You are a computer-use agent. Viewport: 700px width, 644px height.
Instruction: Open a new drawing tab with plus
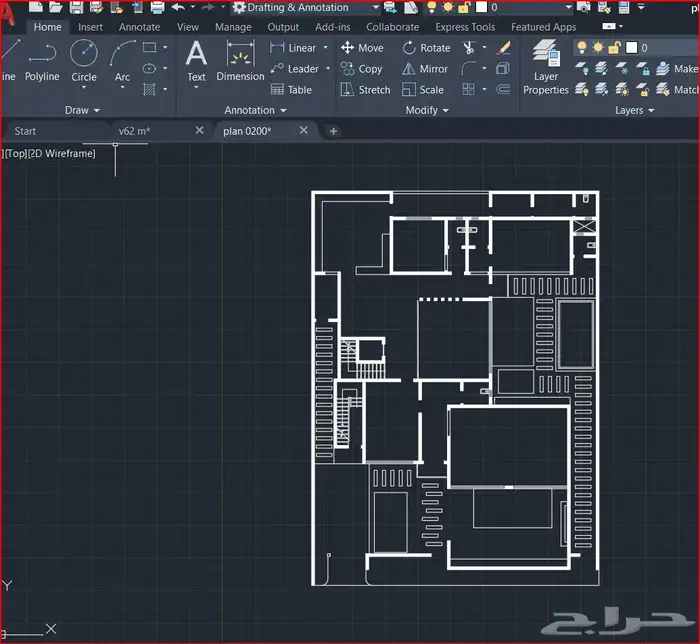[333, 131]
